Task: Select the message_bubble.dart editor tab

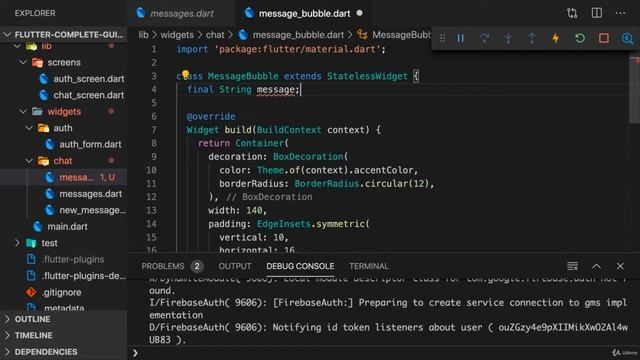Action: [304, 13]
